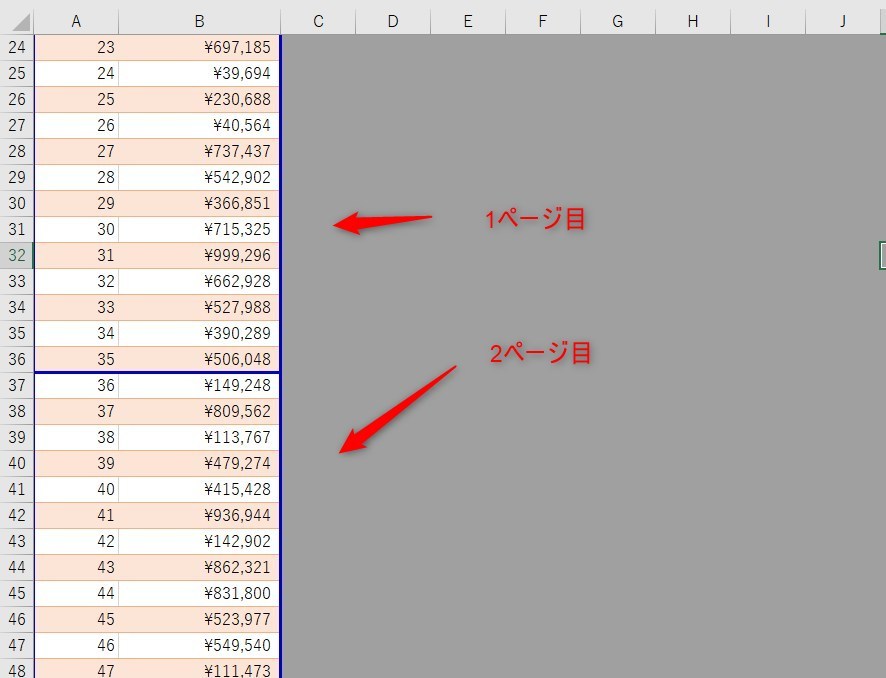Select column G header
Viewport: 886px width, 678px height.
(618, 21)
